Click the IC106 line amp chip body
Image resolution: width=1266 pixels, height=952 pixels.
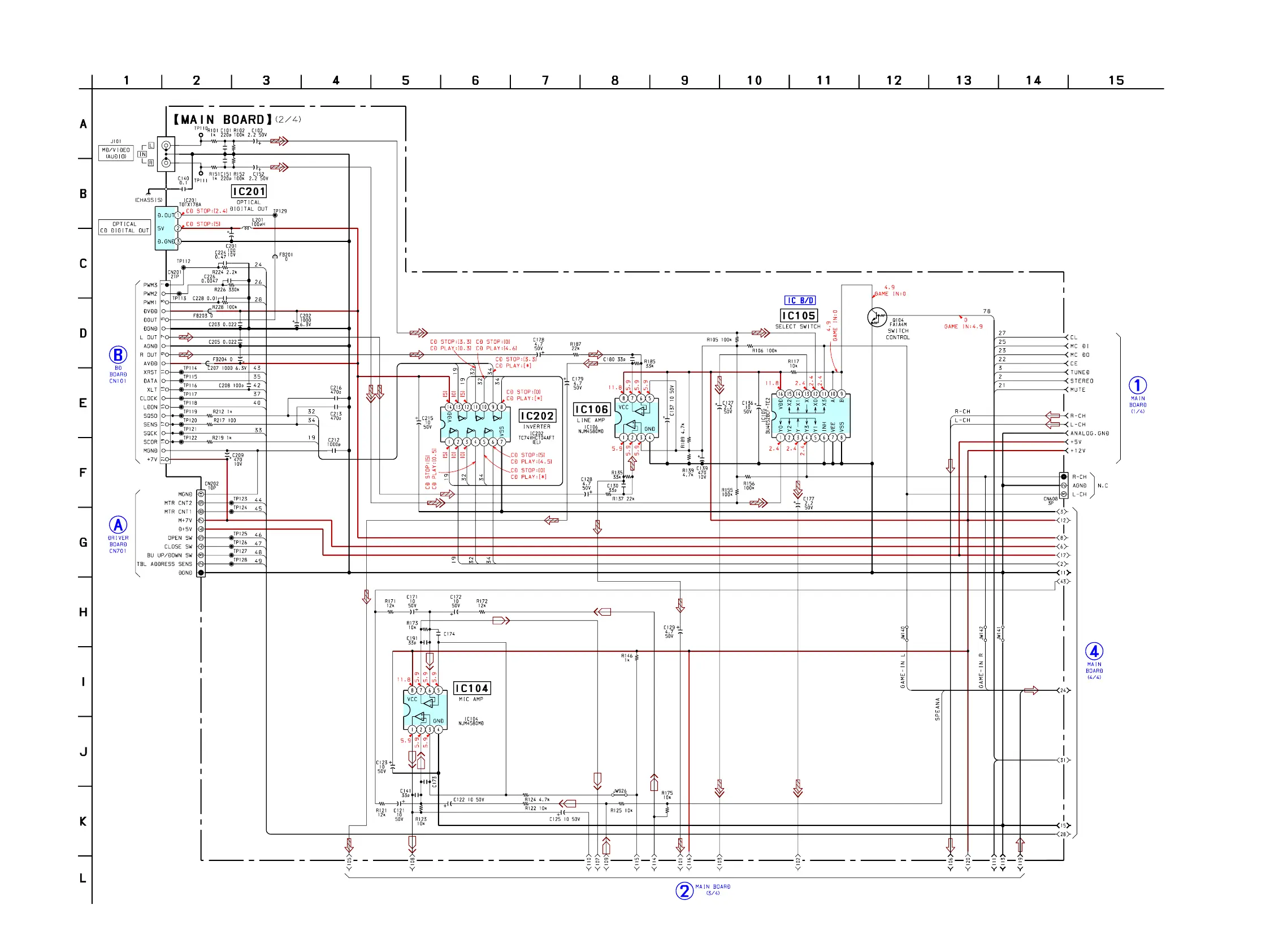click(x=636, y=418)
